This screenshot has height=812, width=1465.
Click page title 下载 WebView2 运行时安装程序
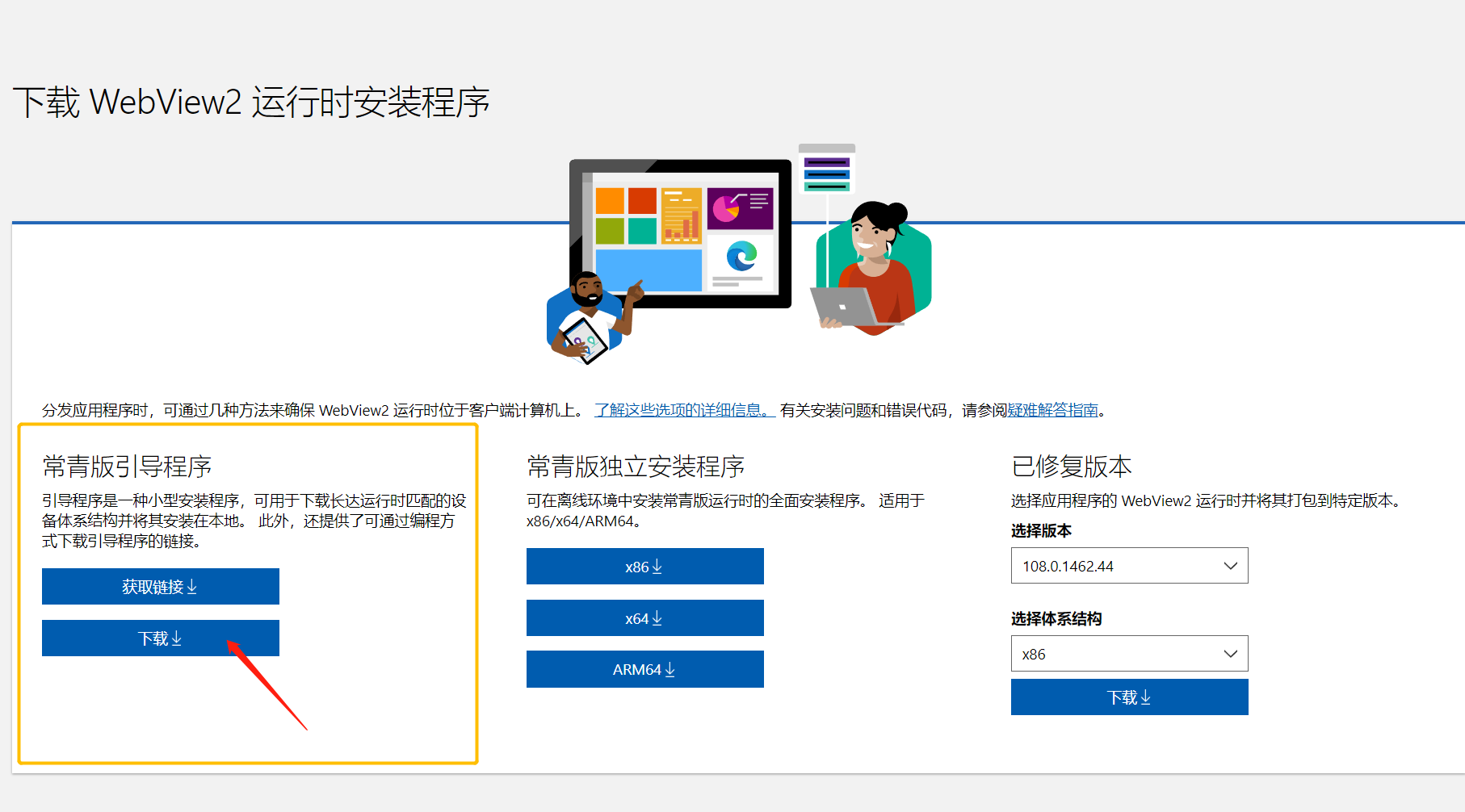[x=251, y=103]
